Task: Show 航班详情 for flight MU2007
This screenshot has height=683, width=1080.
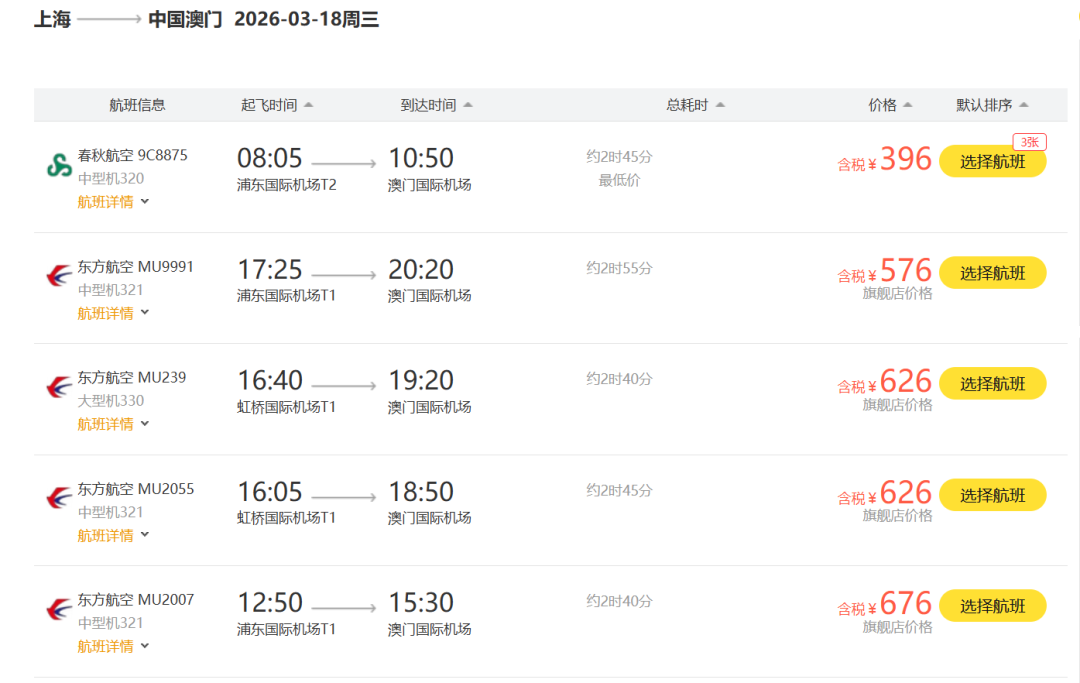Action: point(113,646)
